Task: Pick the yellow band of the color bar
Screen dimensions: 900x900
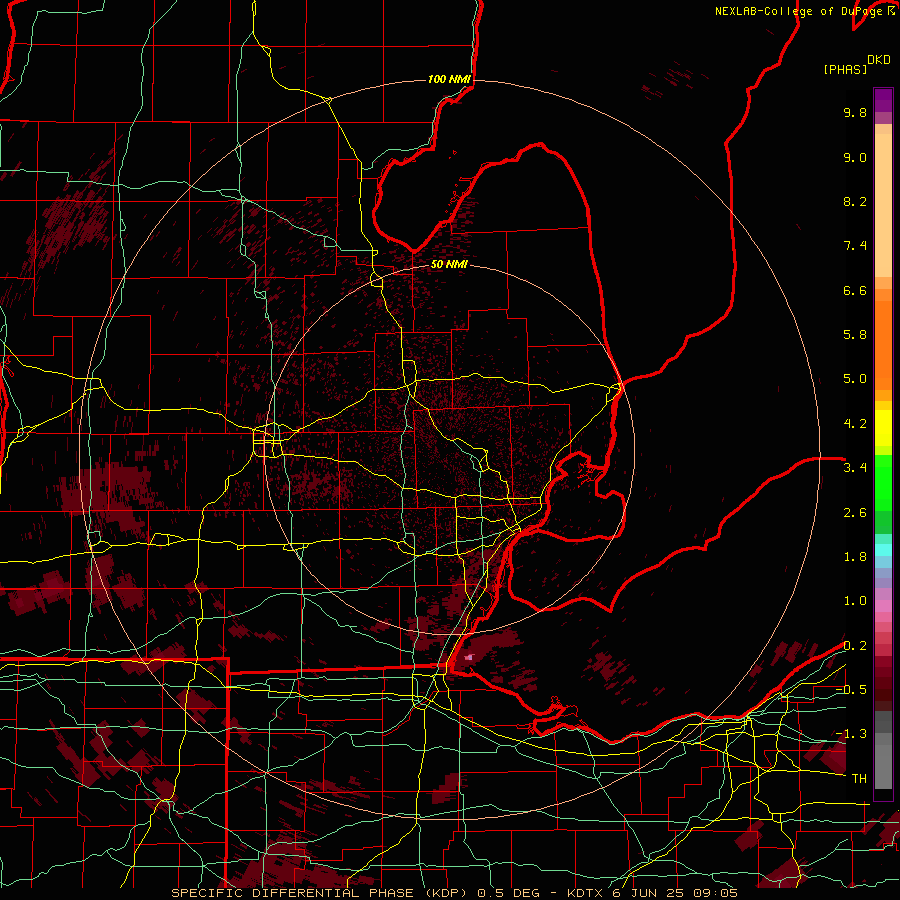Action: pos(883,428)
